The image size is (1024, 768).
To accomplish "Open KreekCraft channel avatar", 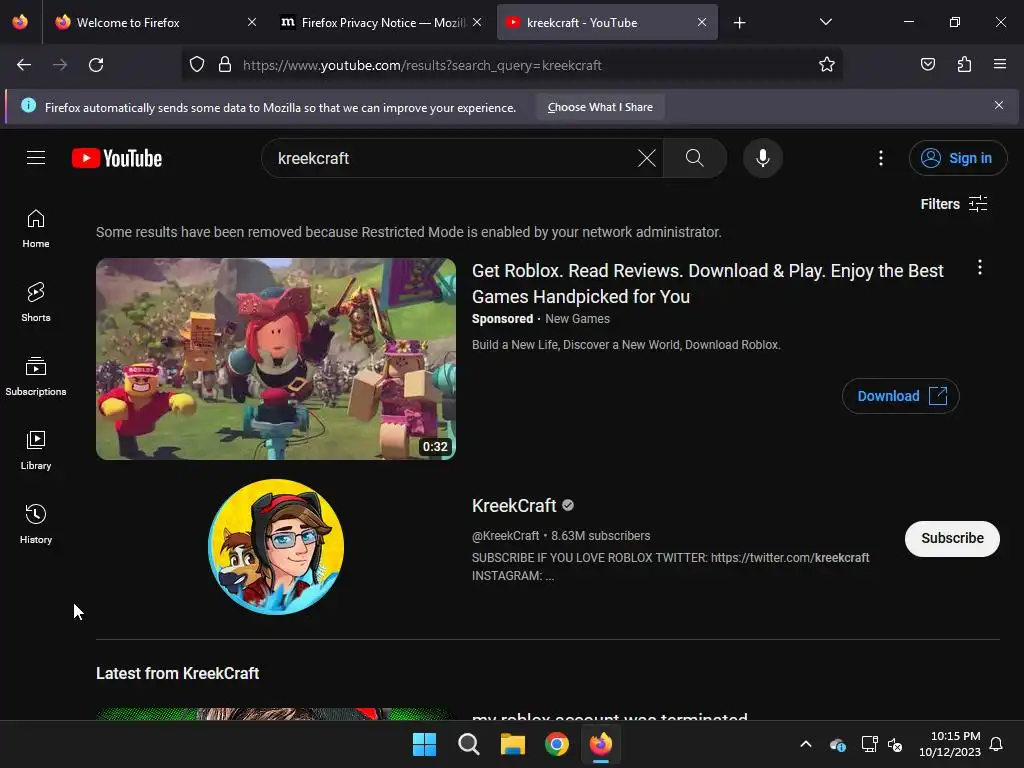I will pos(276,547).
